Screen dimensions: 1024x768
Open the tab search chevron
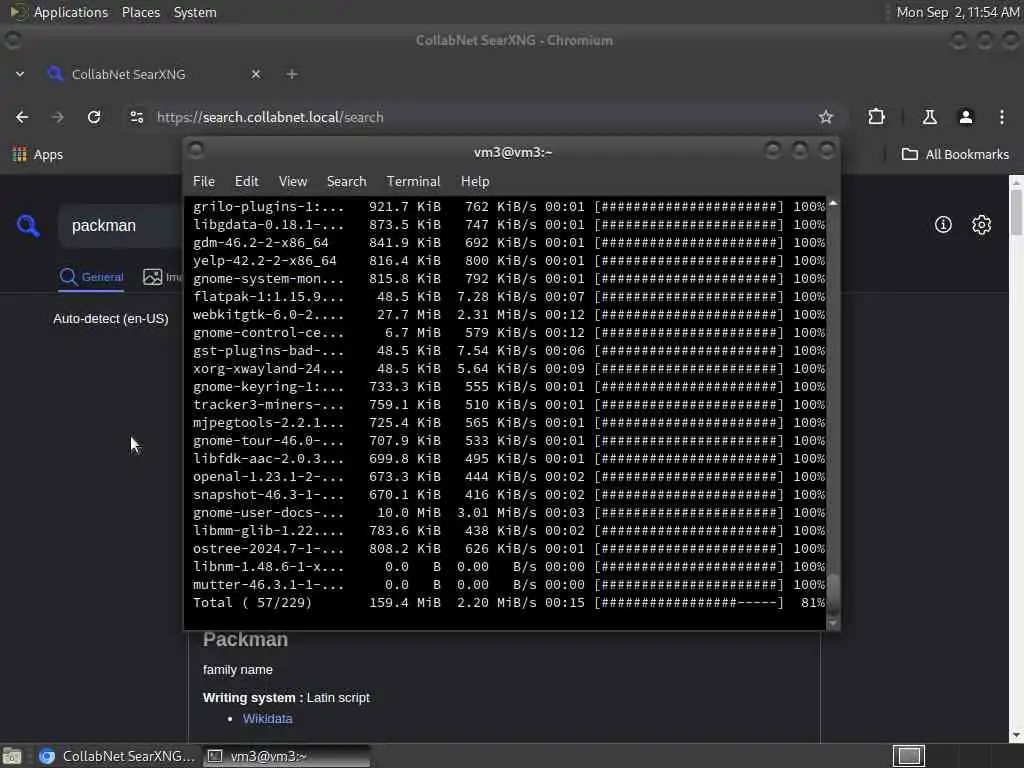point(20,74)
